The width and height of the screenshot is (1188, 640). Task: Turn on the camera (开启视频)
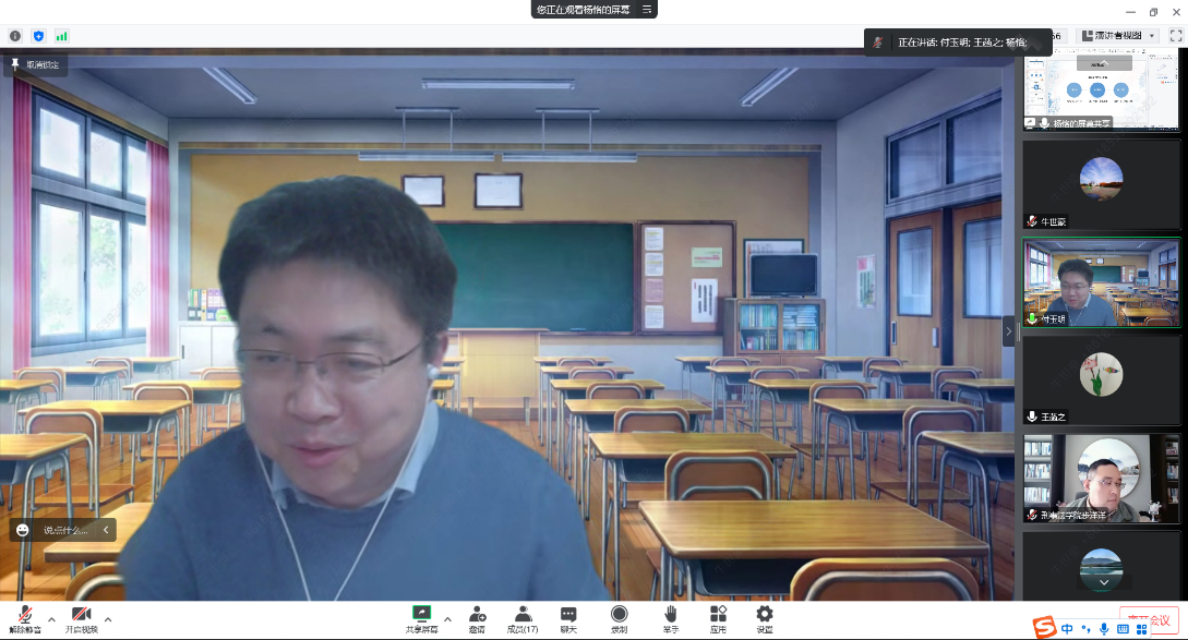coord(81,619)
